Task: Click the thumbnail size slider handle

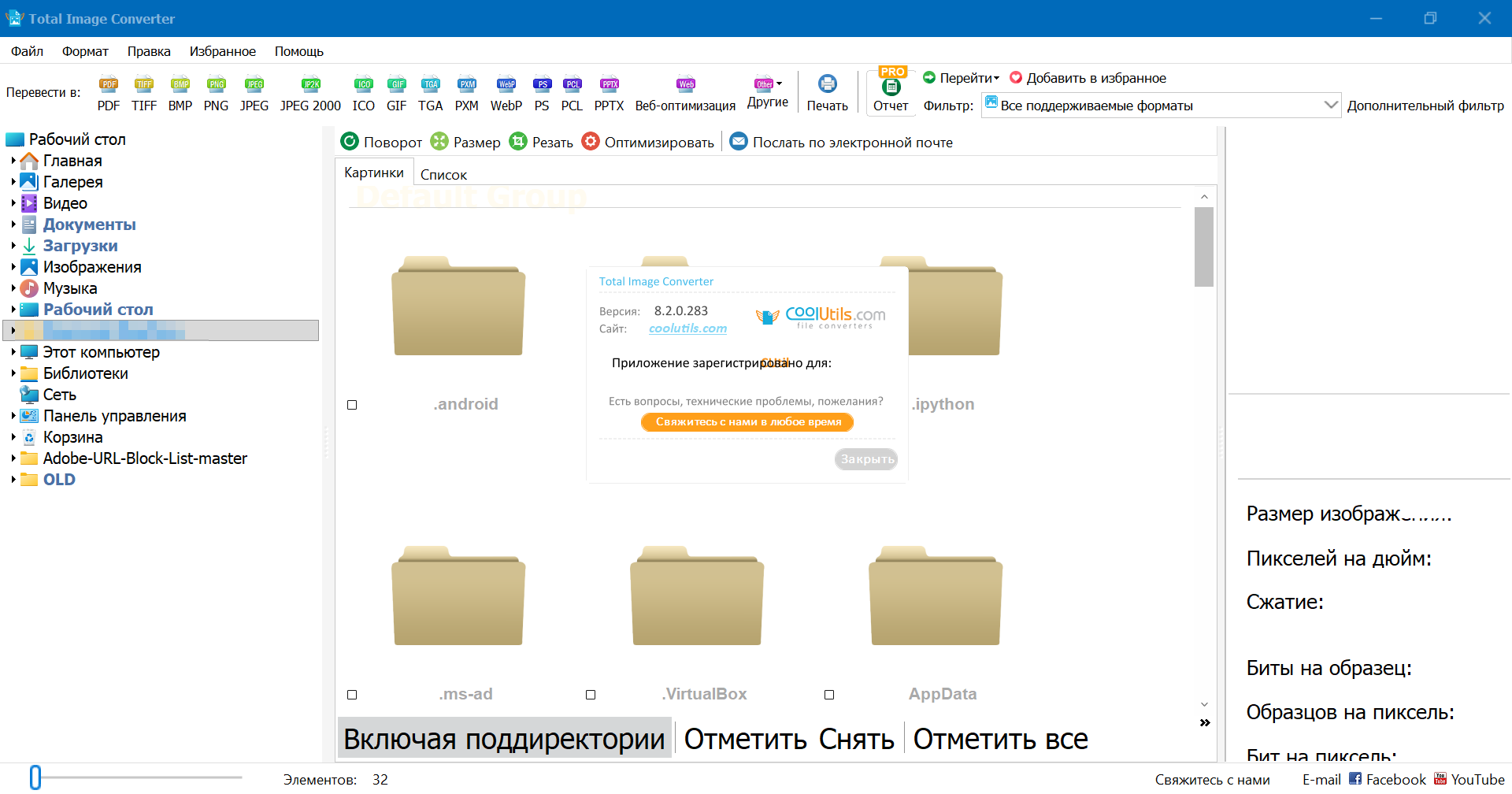Action: tap(35, 777)
